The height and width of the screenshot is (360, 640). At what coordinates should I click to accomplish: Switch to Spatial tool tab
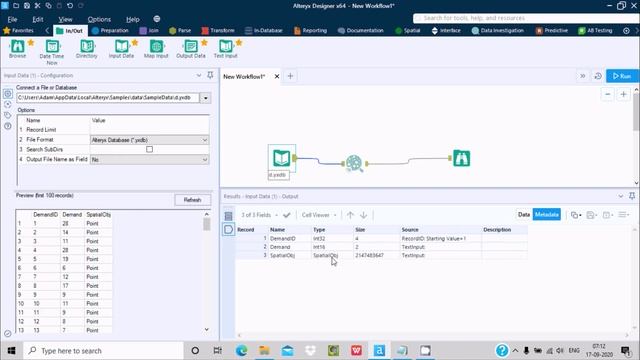click(408, 31)
